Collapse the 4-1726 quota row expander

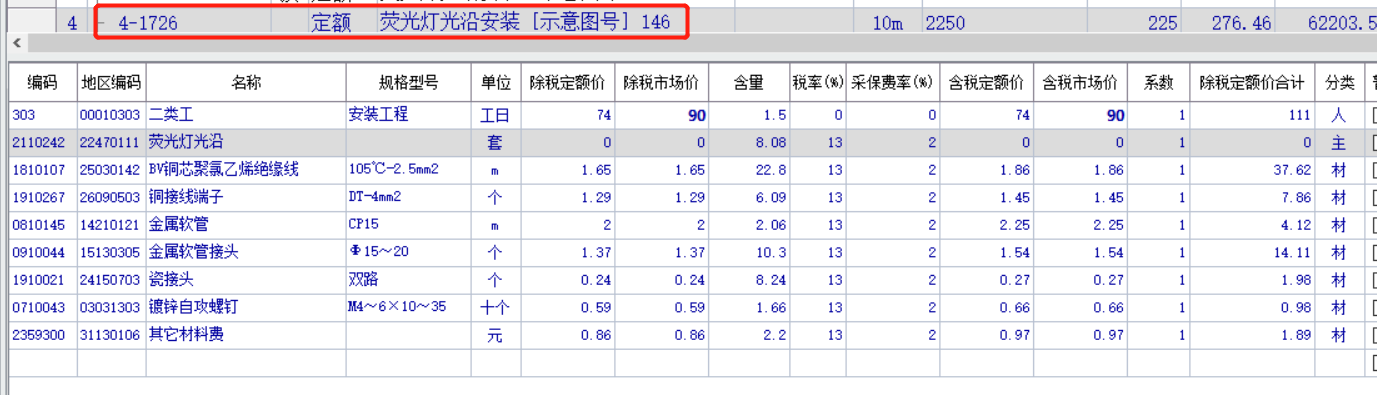(101, 22)
